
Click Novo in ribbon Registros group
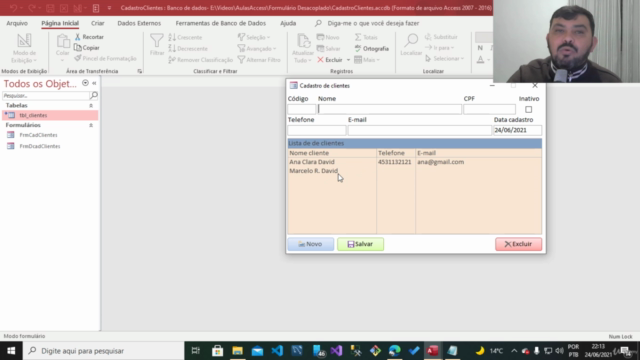click(x=328, y=37)
